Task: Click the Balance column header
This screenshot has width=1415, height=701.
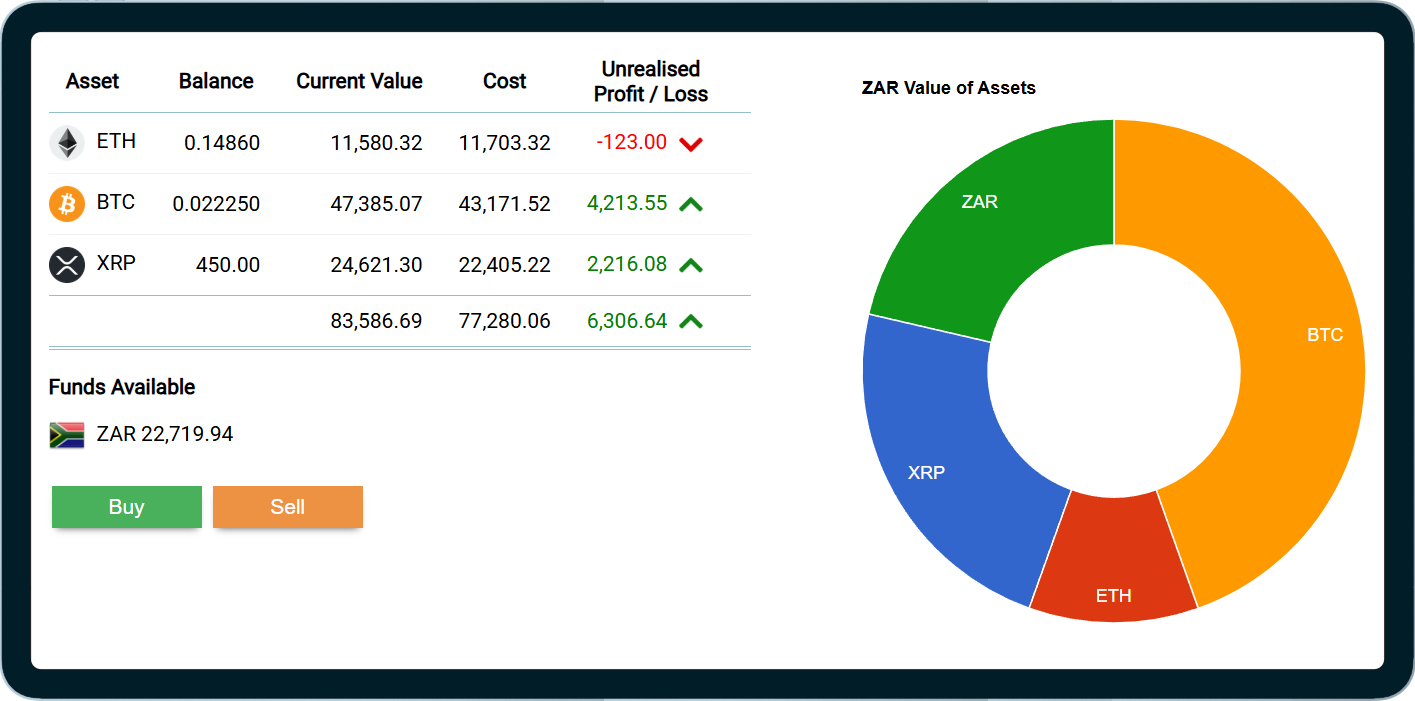Action: (216, 81)
